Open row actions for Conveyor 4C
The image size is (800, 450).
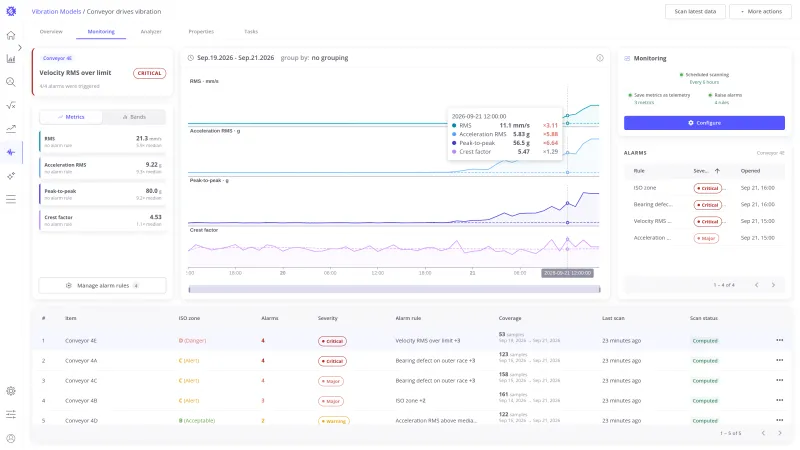(x=779, y=380)
